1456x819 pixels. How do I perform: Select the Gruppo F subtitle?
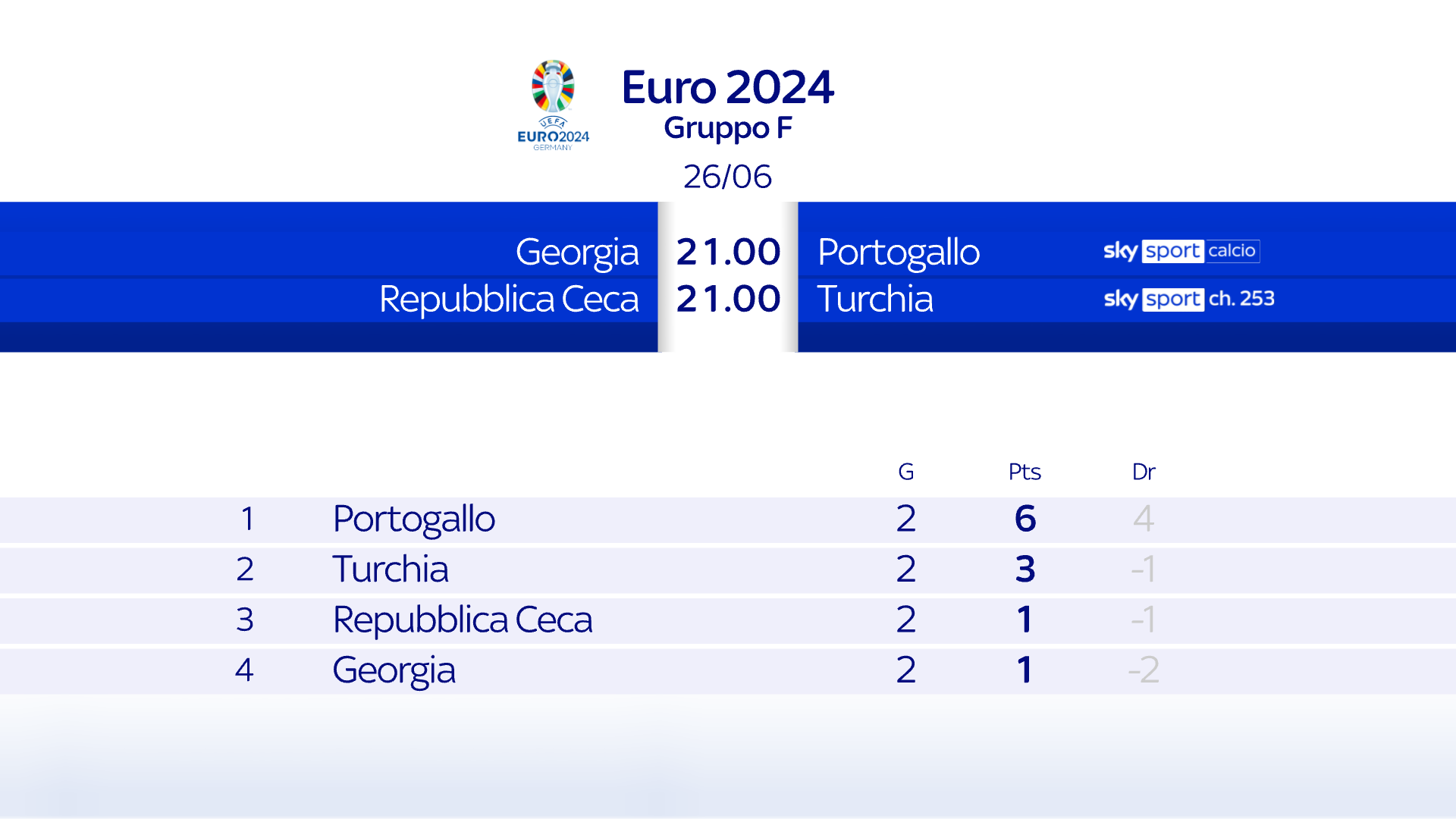(x=727, y=128)
